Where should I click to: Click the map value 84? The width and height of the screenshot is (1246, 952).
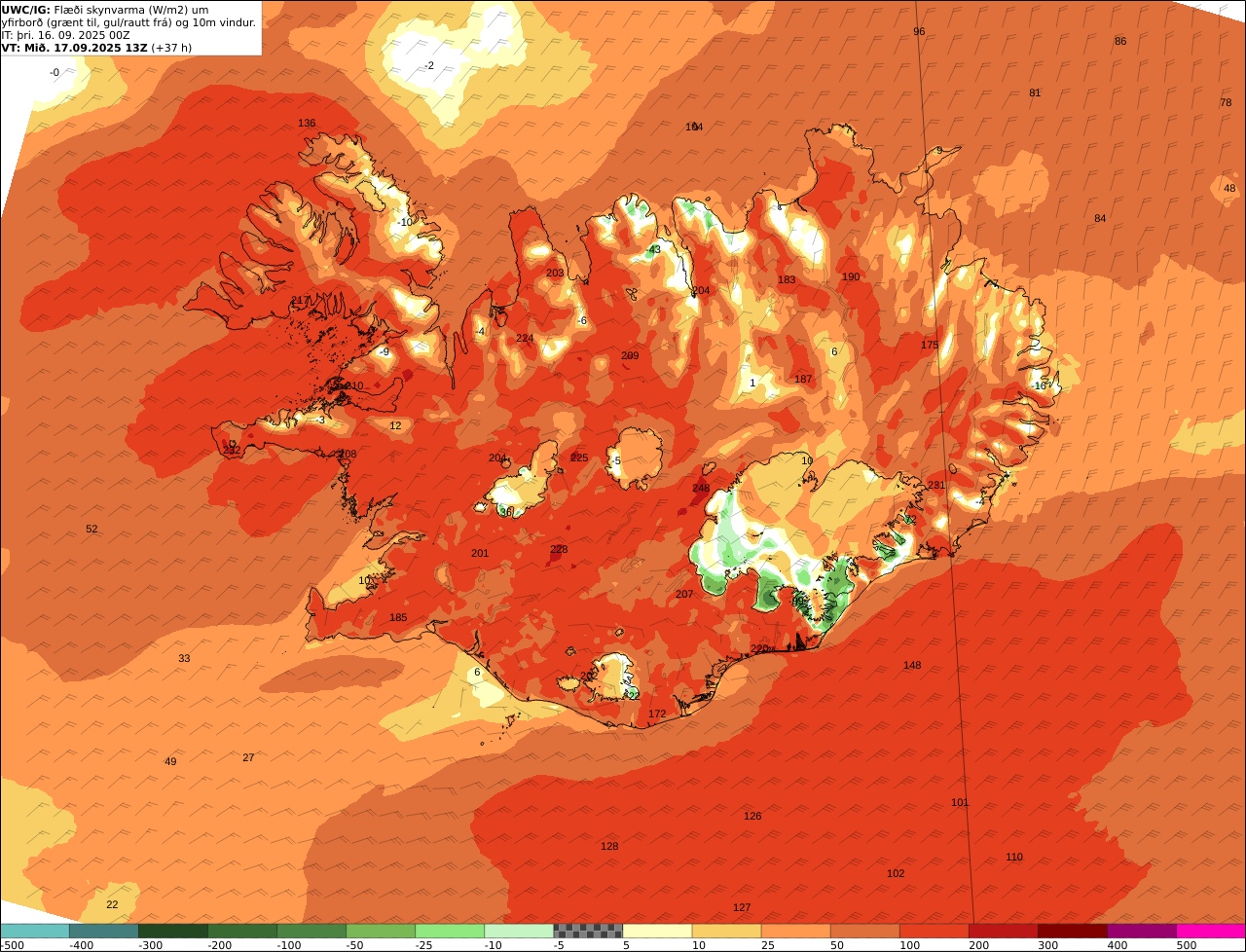(1100, 218)
